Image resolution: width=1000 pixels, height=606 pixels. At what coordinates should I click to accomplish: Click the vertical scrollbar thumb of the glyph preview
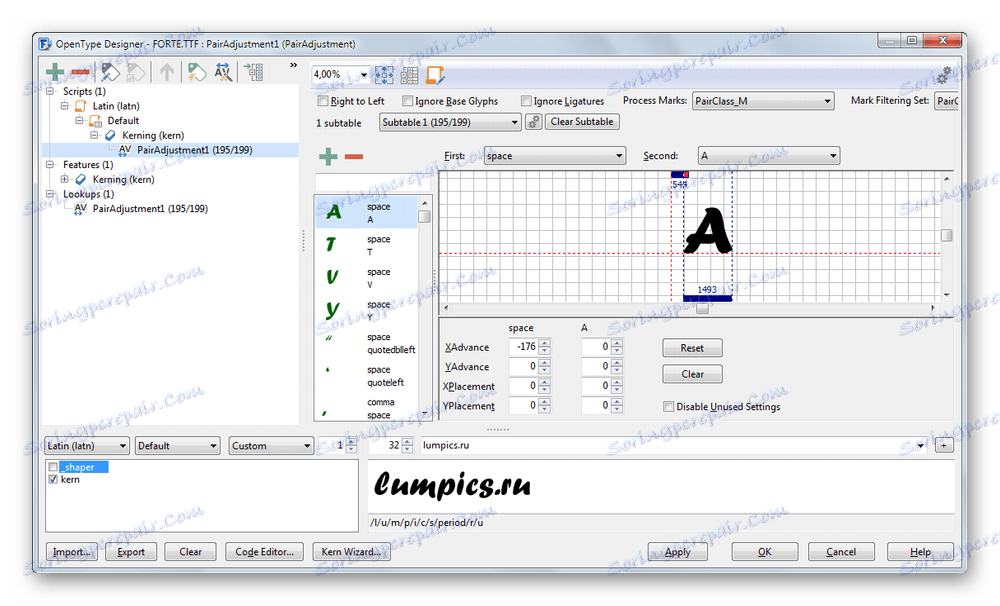[946, 235]
